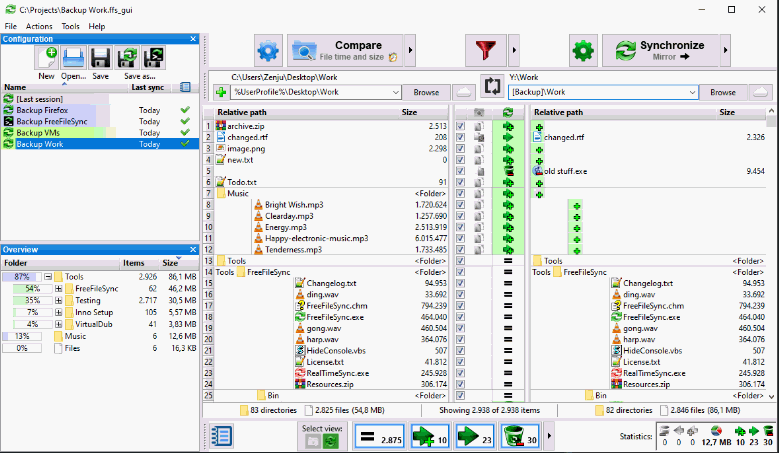Select [Last session] configuration
The width and height of the screenshot is (779, 453).
(100, 99)
